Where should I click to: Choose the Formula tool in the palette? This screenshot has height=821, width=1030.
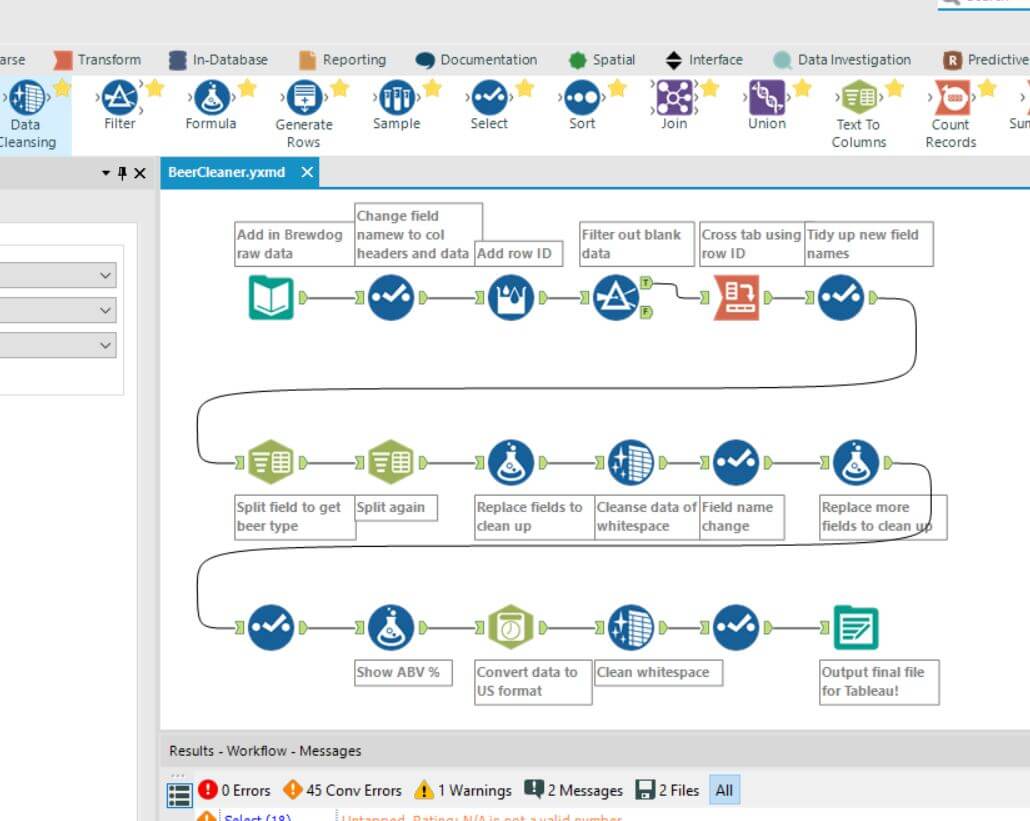pos(211,105)
